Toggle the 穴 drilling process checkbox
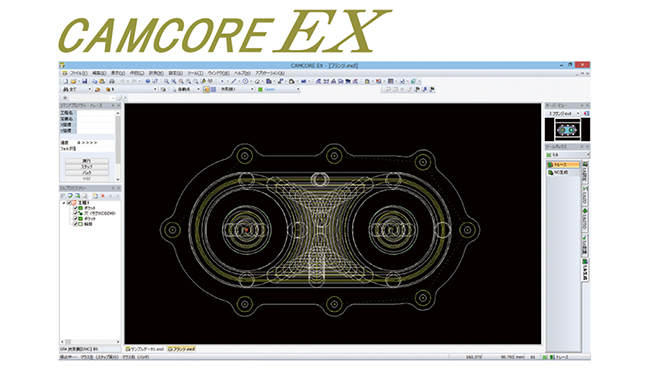Screen dimensions: 650x370 tap(75, 213)
